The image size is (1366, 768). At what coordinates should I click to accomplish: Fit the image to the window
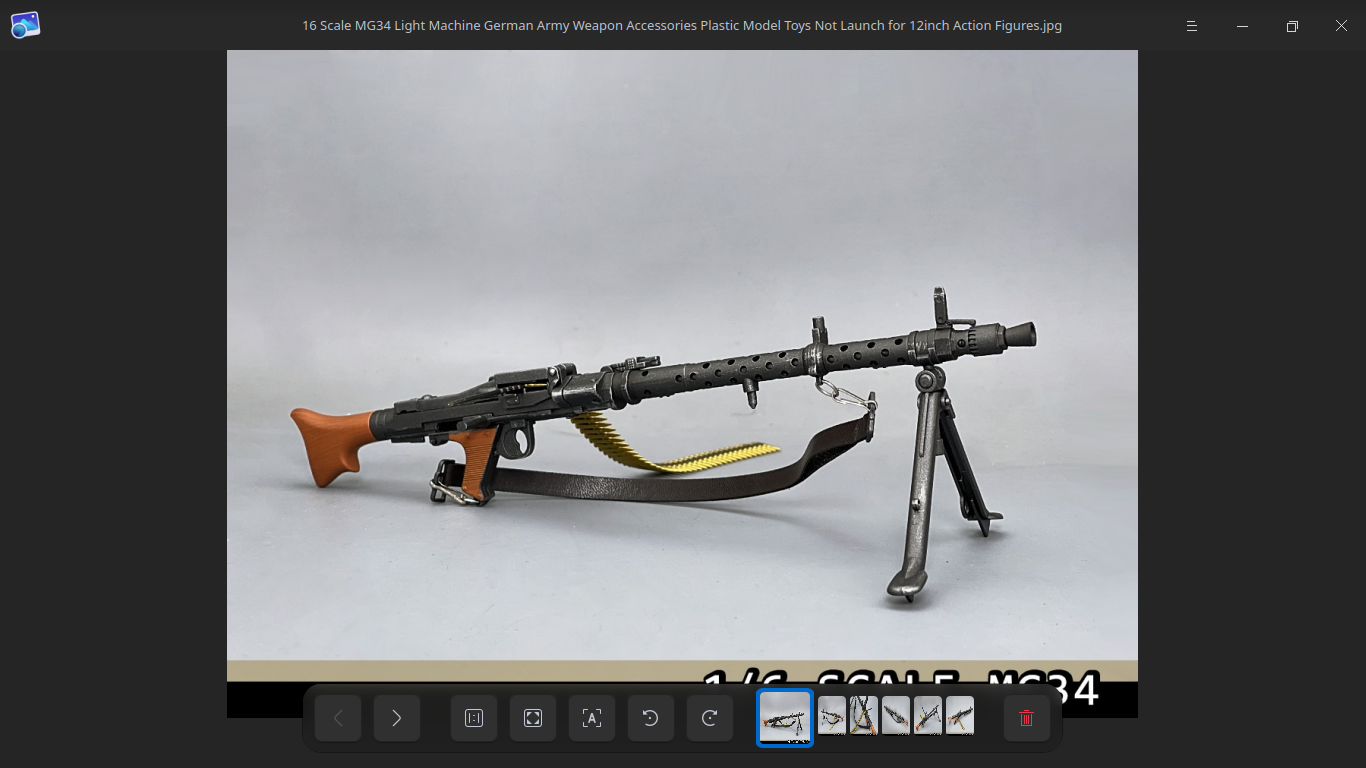click(x=533, y=718)
